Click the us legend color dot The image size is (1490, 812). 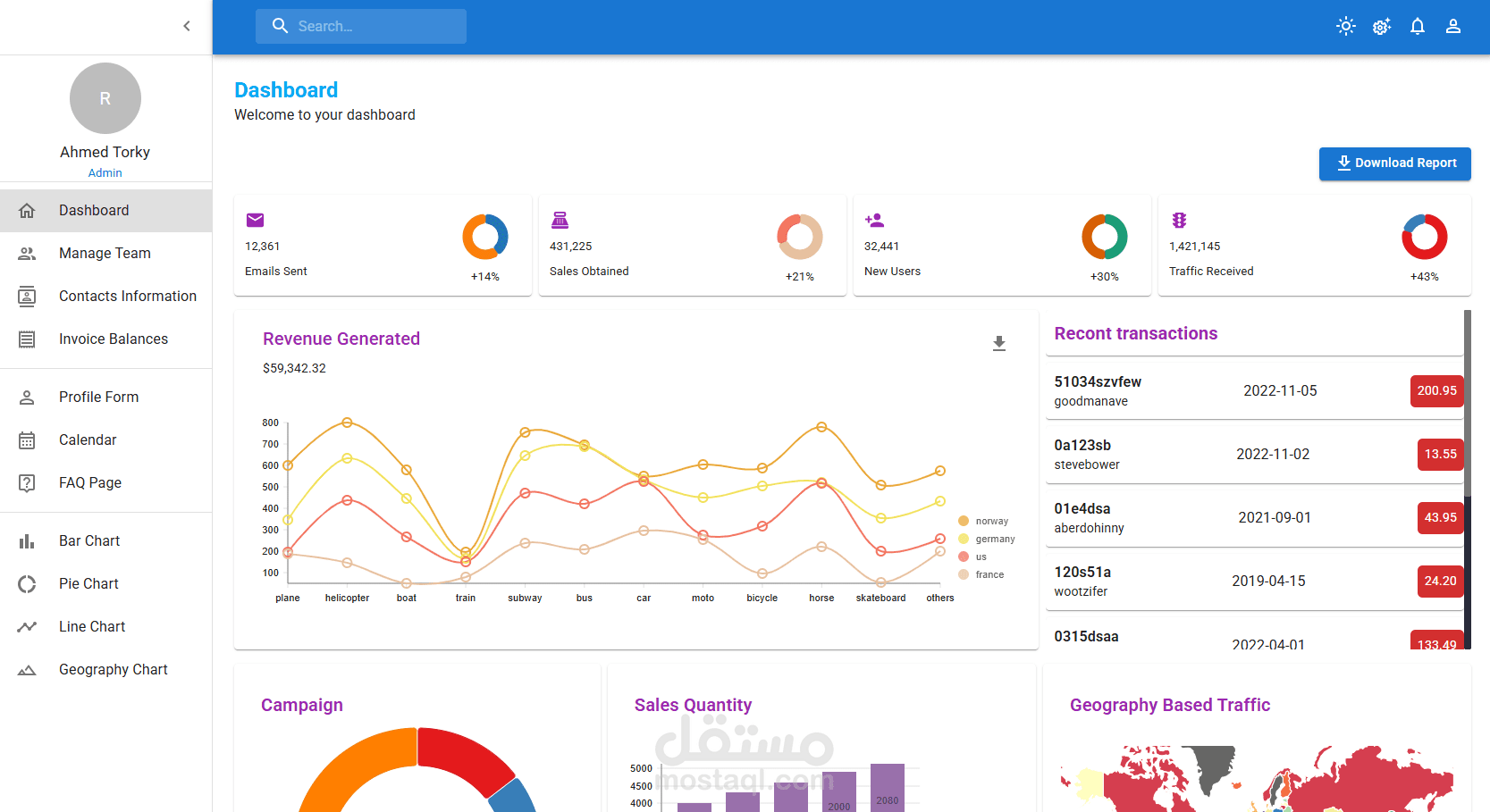click(x=964, y=557)
